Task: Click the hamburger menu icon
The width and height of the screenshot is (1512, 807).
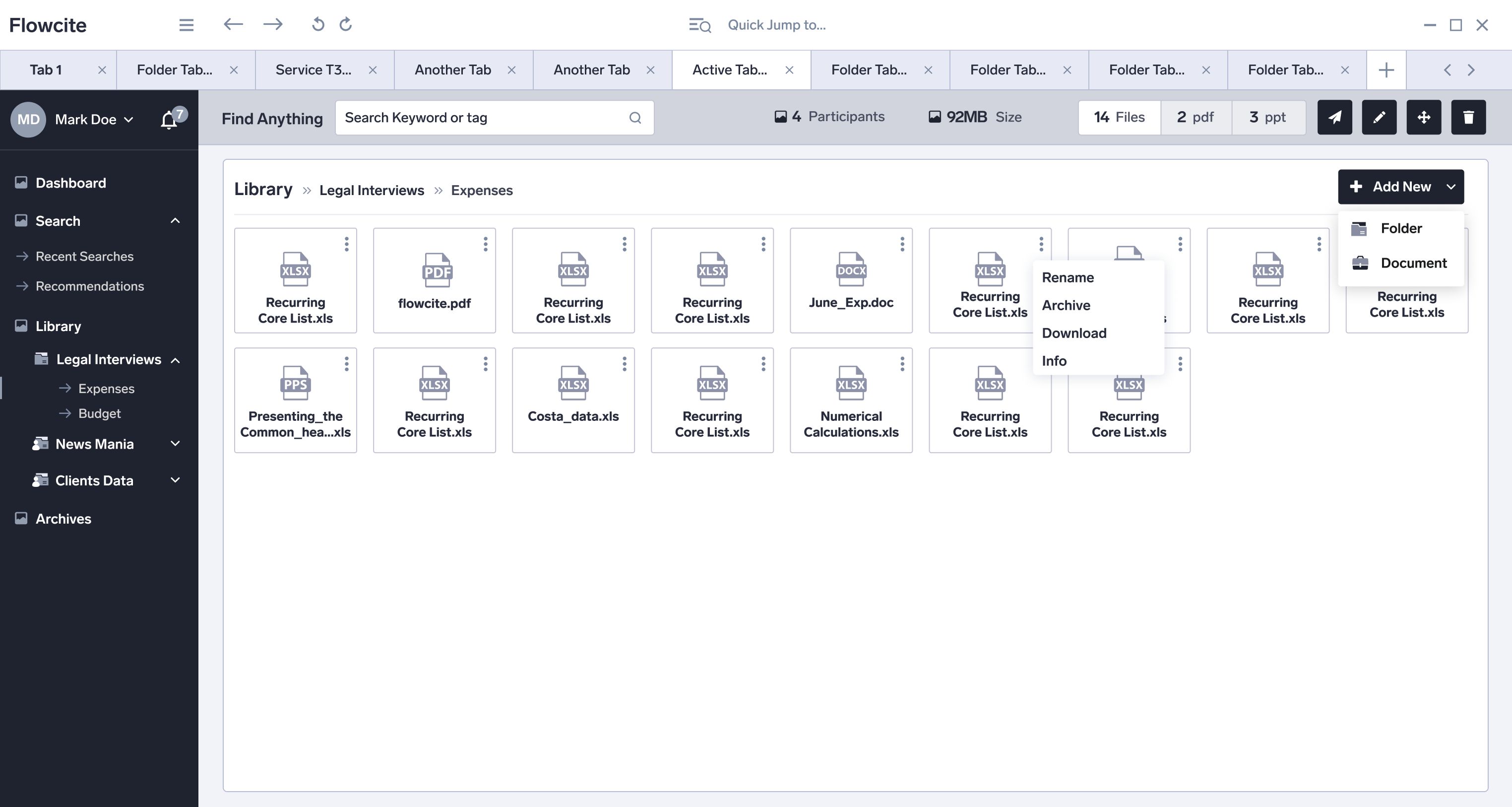Action: [x=186, y=25]
